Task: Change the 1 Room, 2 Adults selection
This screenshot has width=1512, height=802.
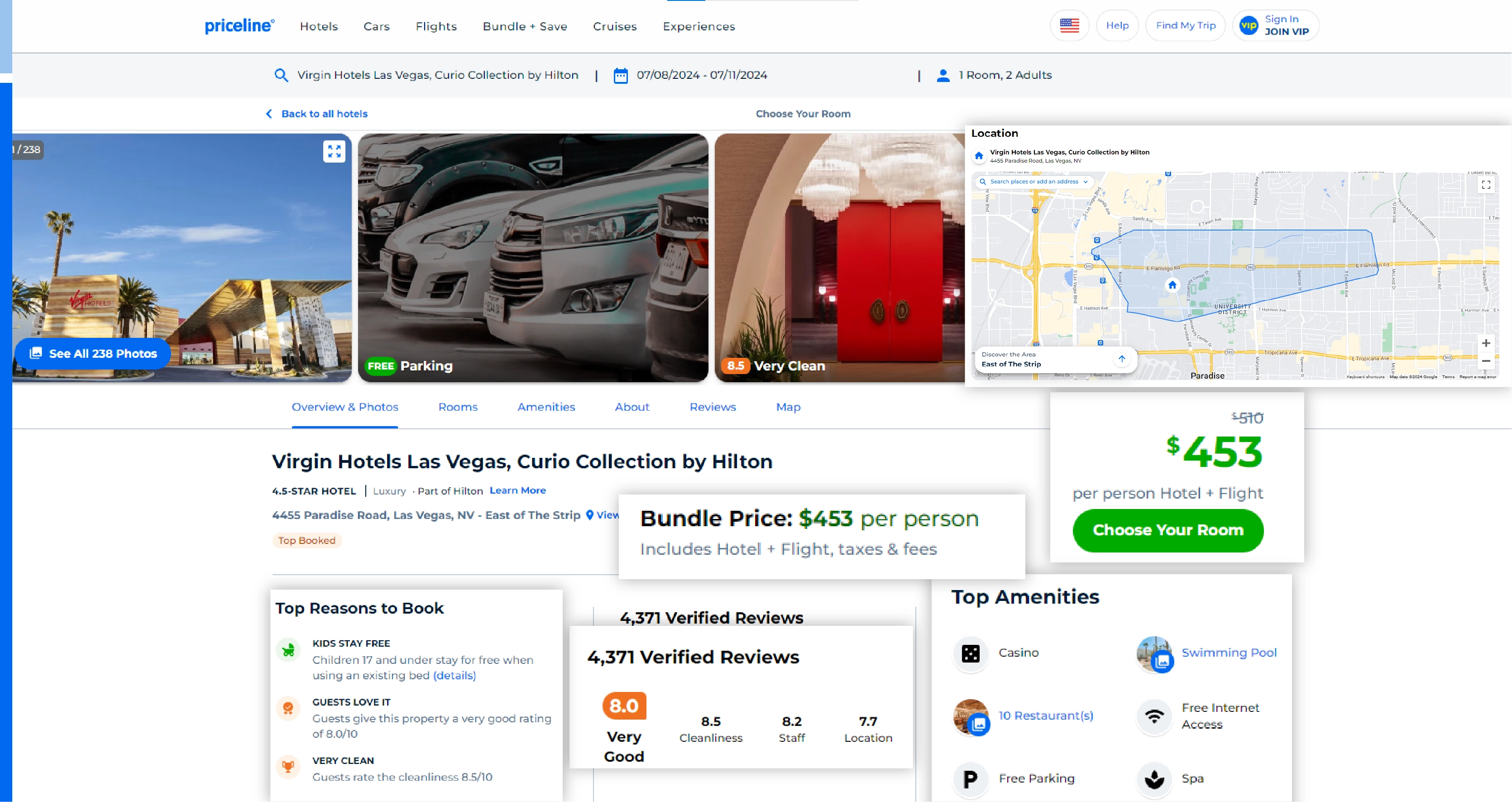Action: click(1005, 75)
